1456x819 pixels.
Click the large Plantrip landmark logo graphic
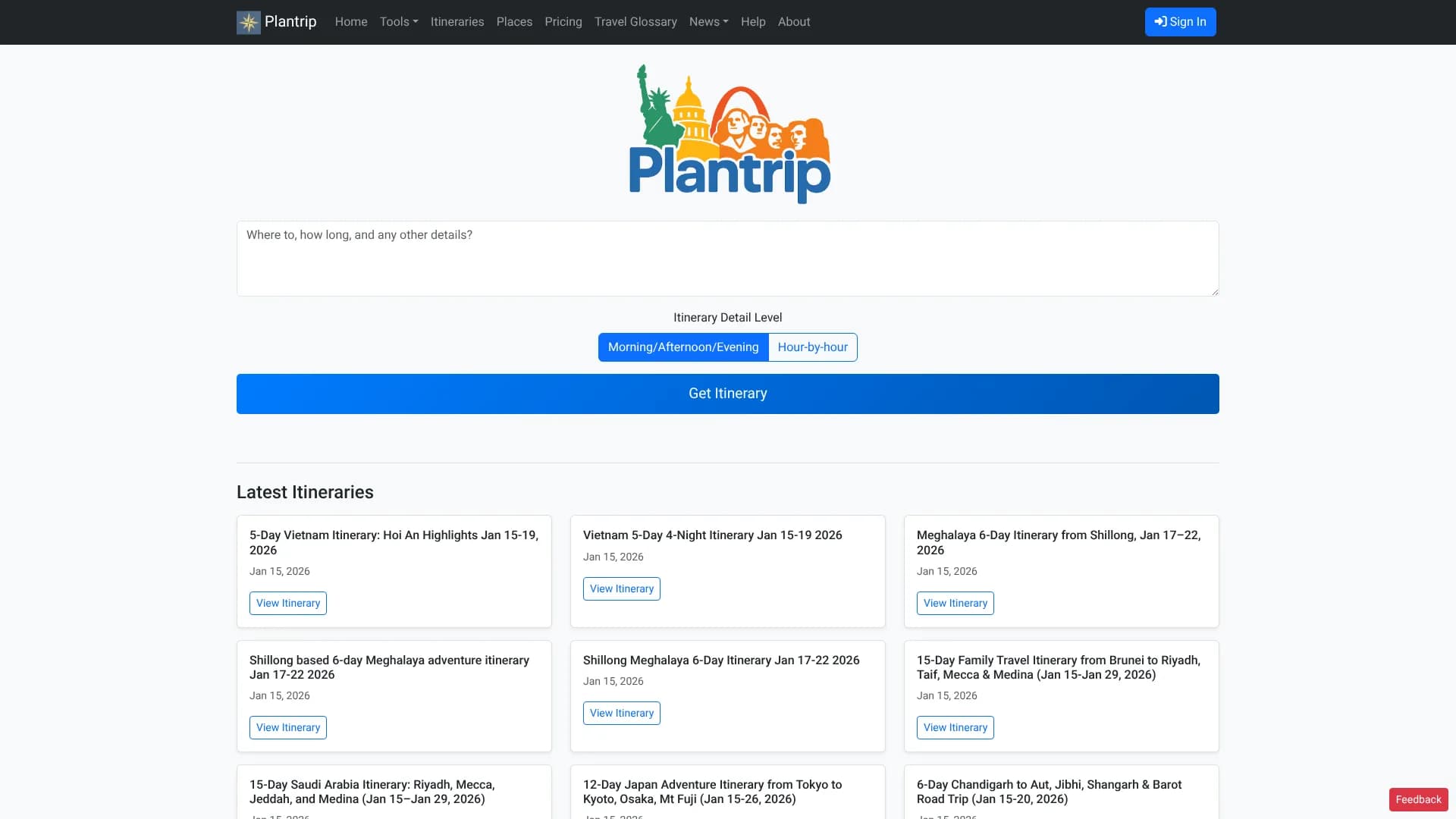[x=728, y=133]
